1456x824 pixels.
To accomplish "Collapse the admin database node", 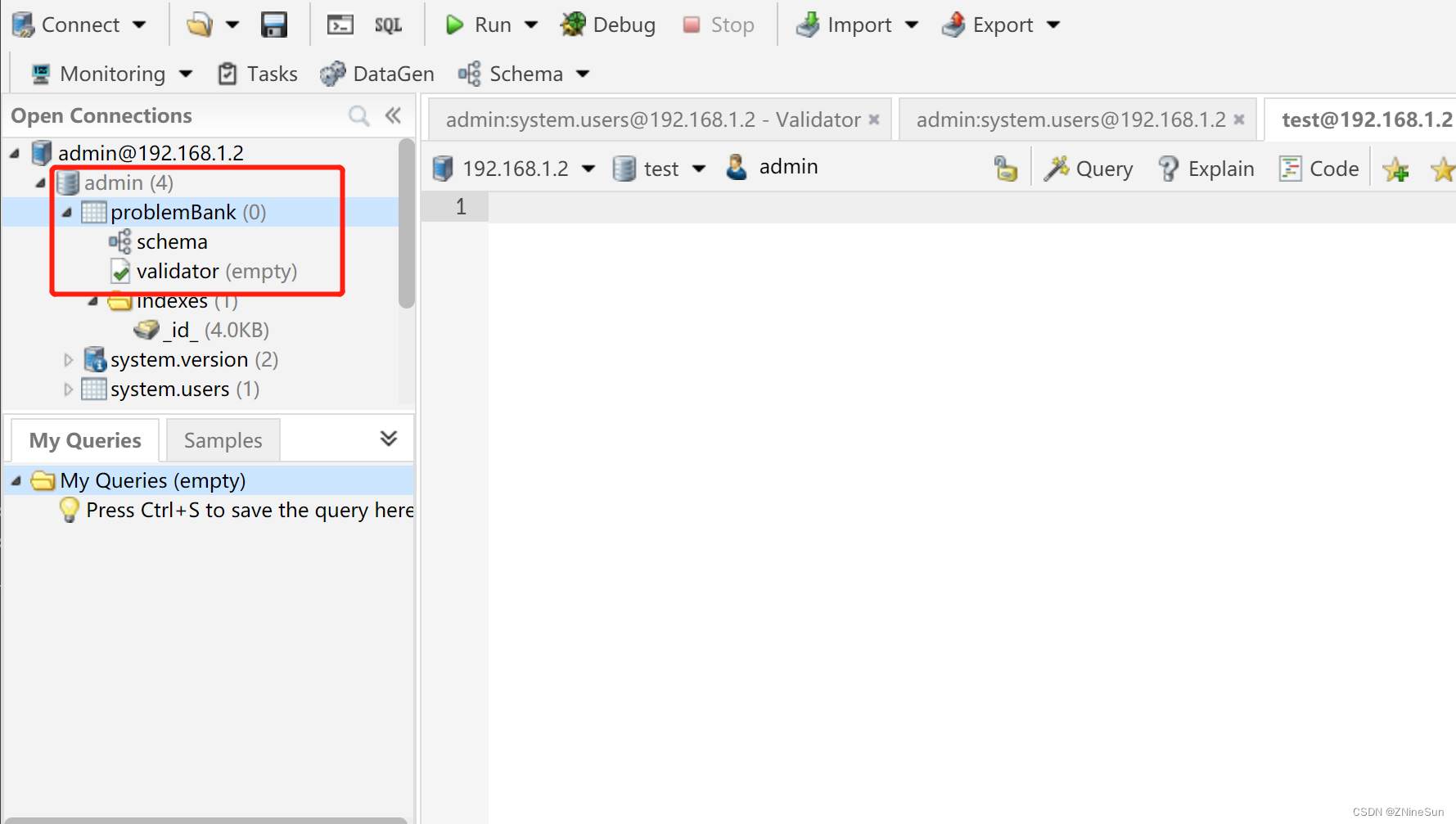I will click(40, 182).
